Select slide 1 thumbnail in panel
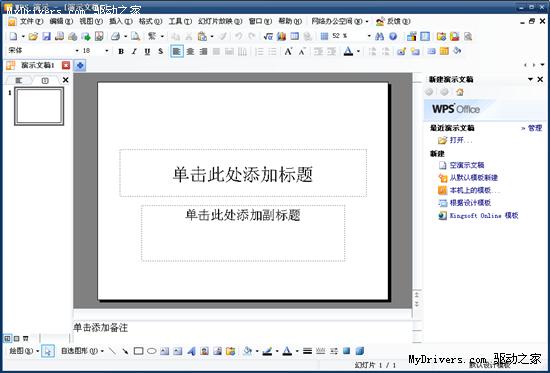This screenshot has height=373, width=550. 39,106
